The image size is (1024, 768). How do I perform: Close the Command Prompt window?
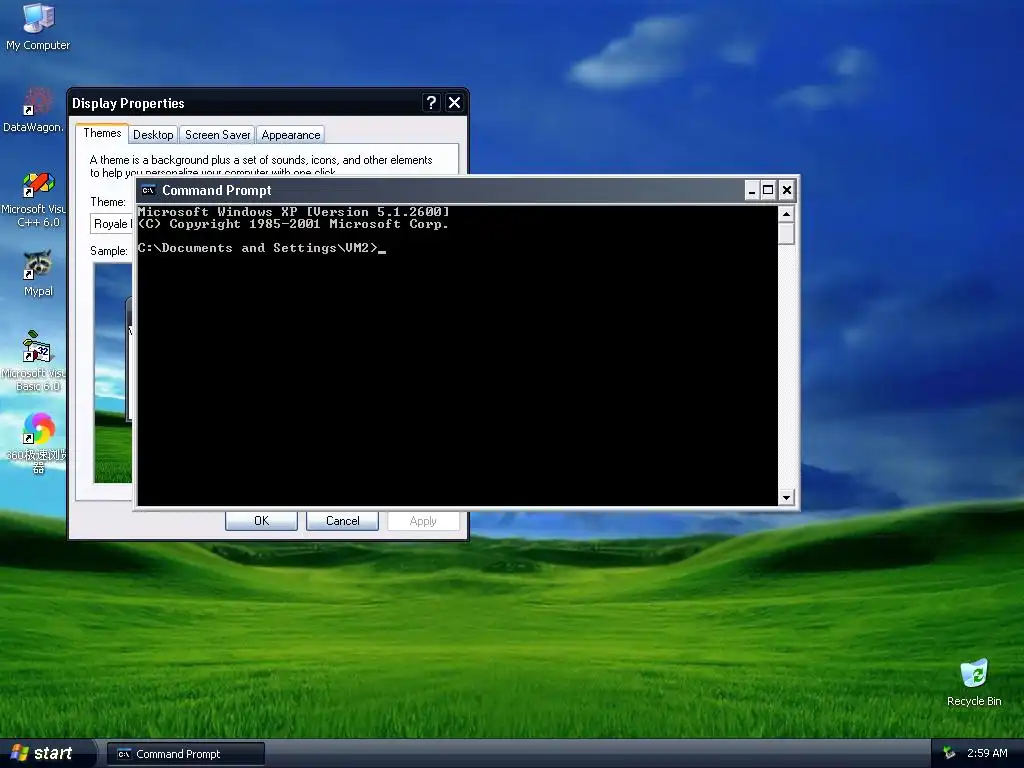click(x=787, y=190)
